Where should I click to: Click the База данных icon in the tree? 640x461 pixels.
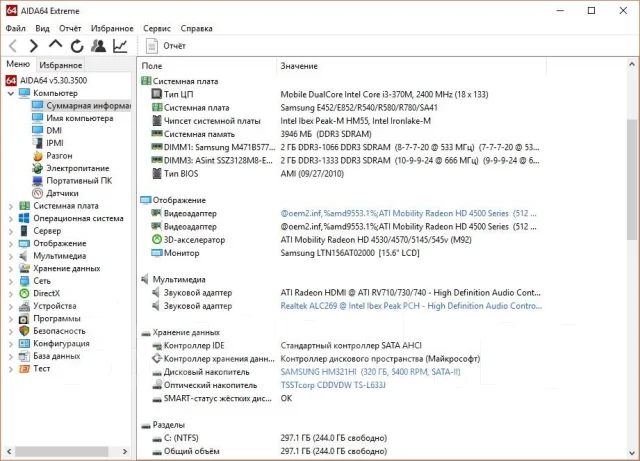[24, 356]
